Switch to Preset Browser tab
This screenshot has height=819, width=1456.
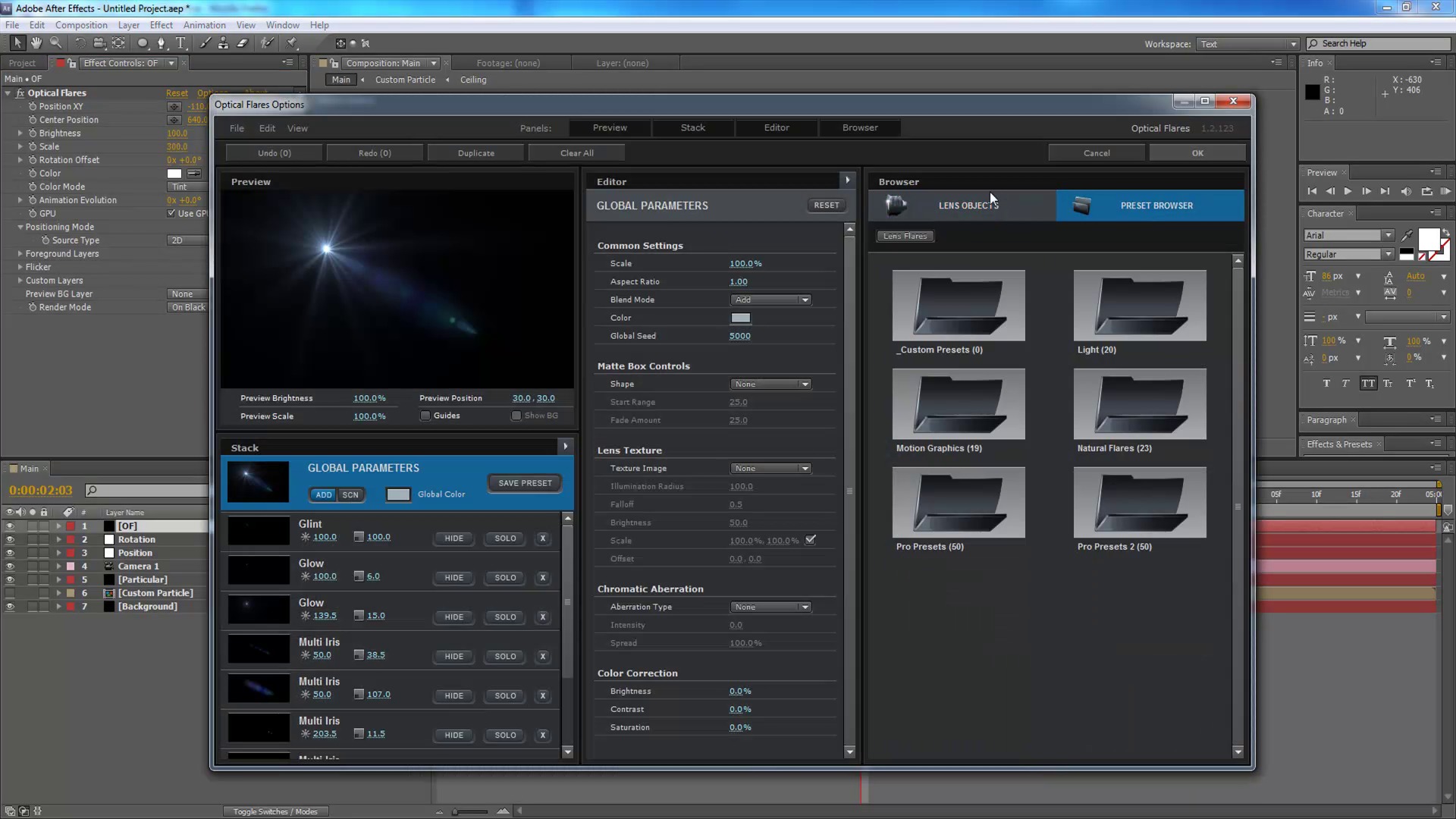coord(1150,206)
